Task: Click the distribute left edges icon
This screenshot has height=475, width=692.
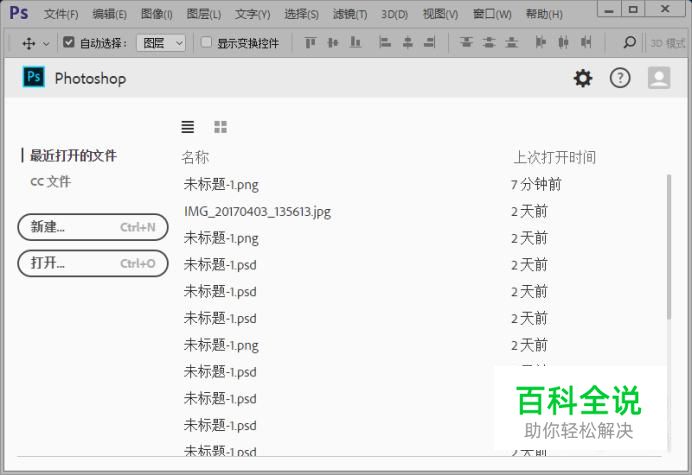Action: tap(541, 42)
